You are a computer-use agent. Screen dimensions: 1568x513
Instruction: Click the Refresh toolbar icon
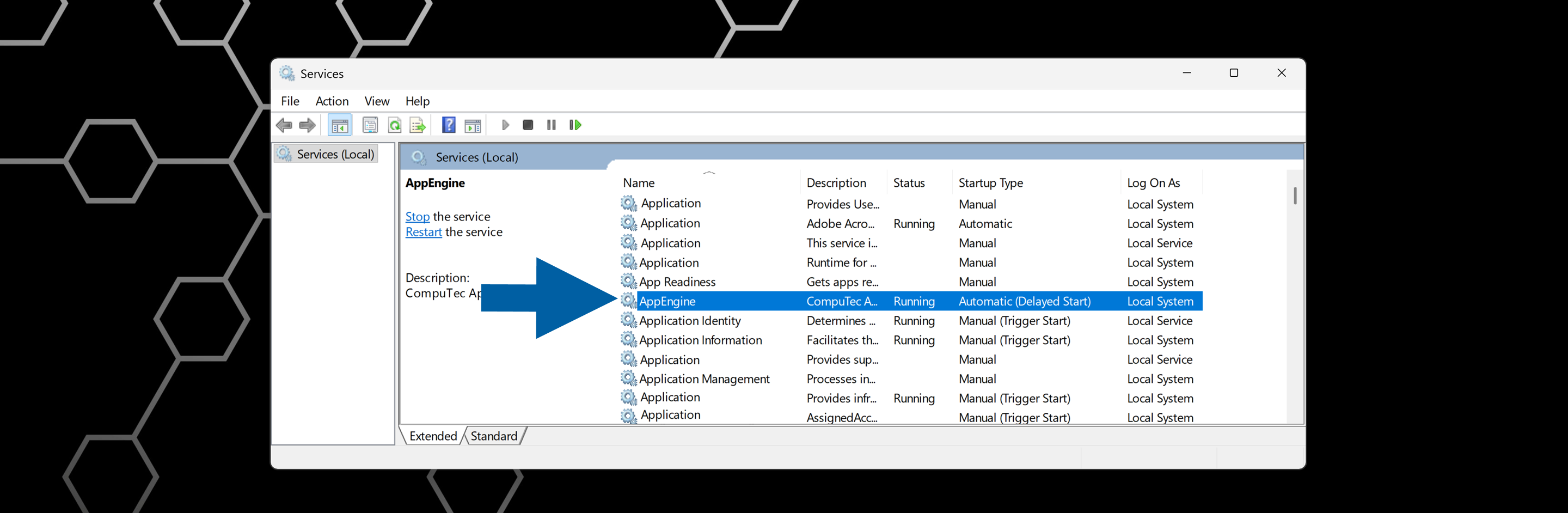pos(394,125)
